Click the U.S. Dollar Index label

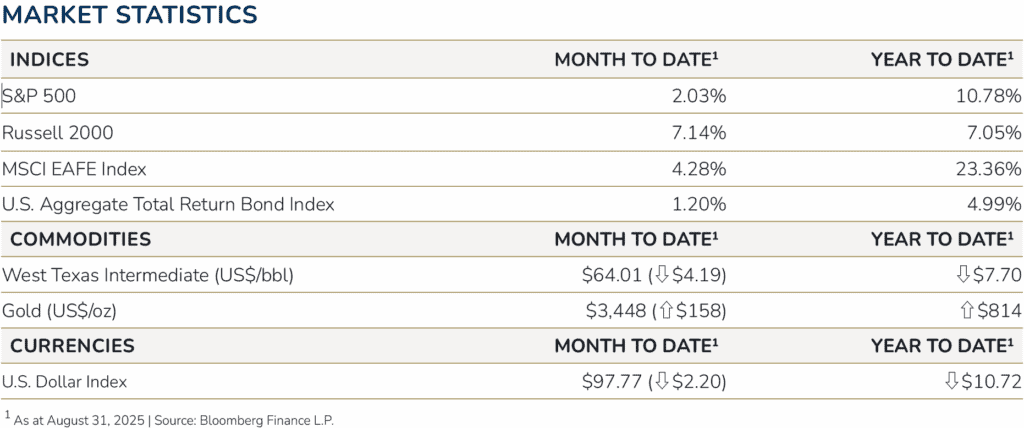(65, 381)
